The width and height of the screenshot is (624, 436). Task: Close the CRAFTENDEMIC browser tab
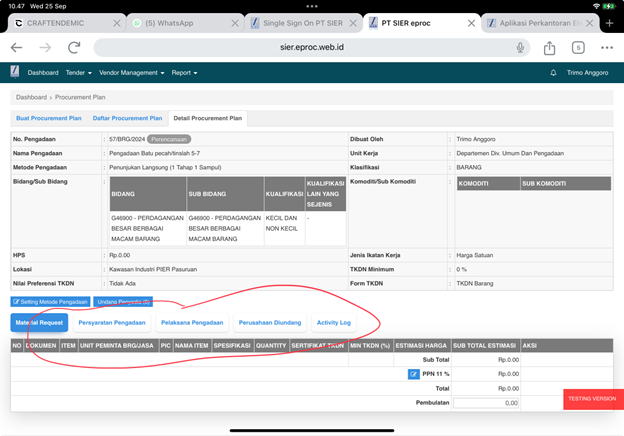pyautogui.click(x=118, y=22)
